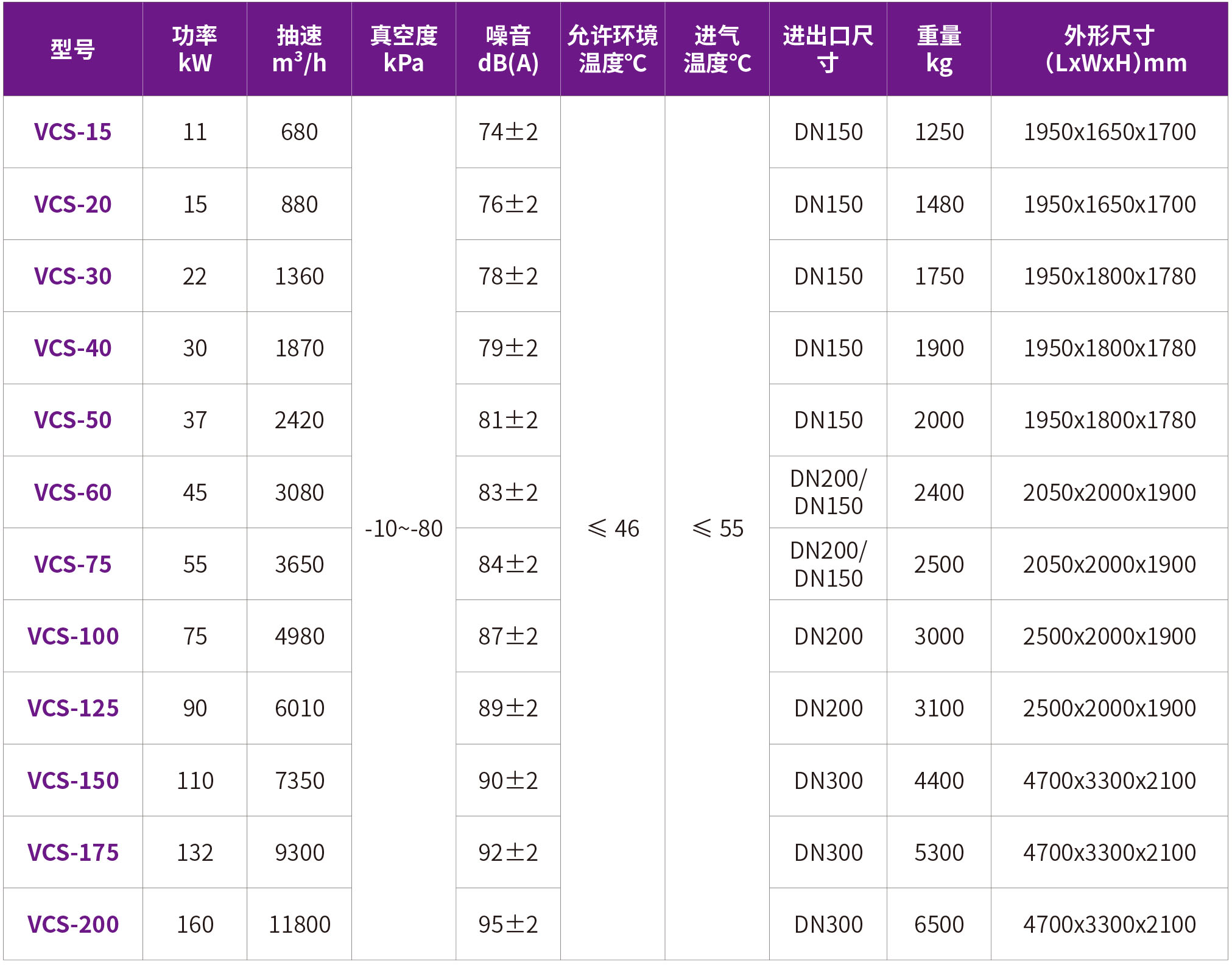Click pumping speed value 3650
1232x965 pixels.
[x=299, y=565]
